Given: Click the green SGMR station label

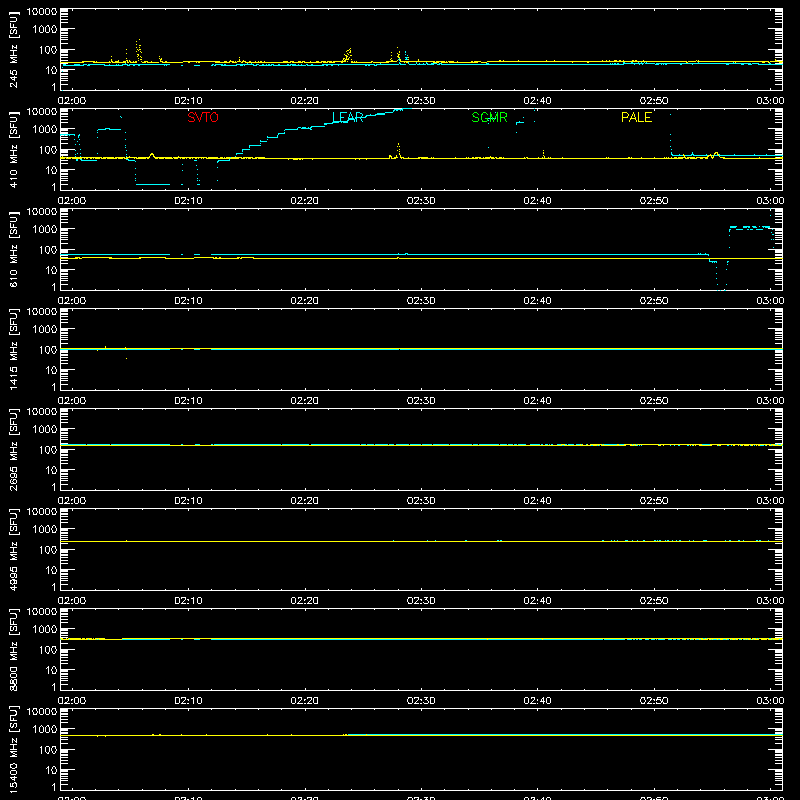Looking at the screenshot, I should (x=489, y=117).
